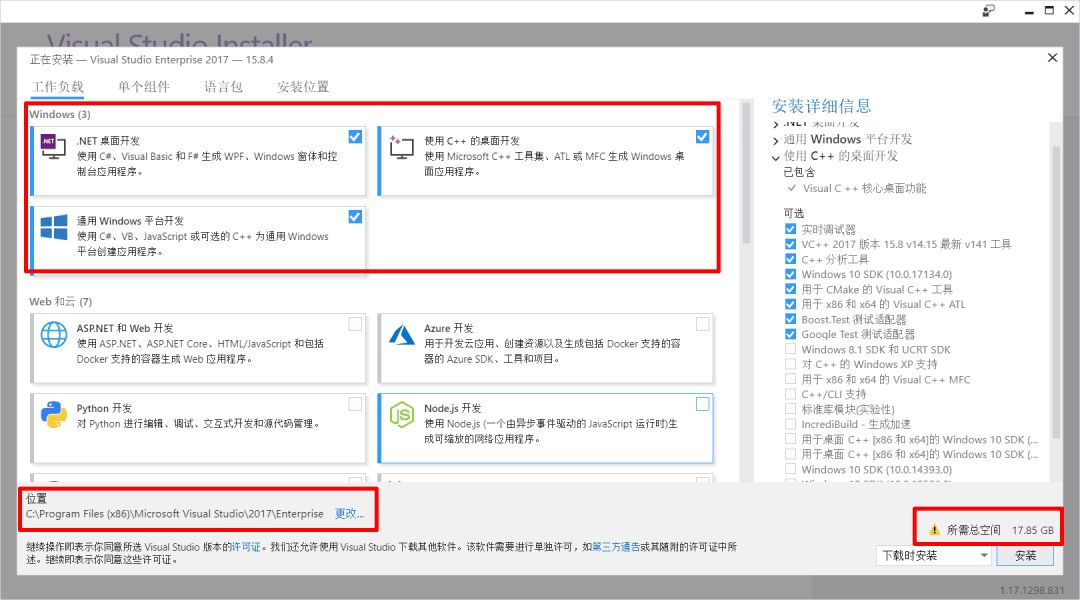1080x600 pixels.
Task: Maximize the Visual Studio Installer window
Action: (x=1049, y=10)
